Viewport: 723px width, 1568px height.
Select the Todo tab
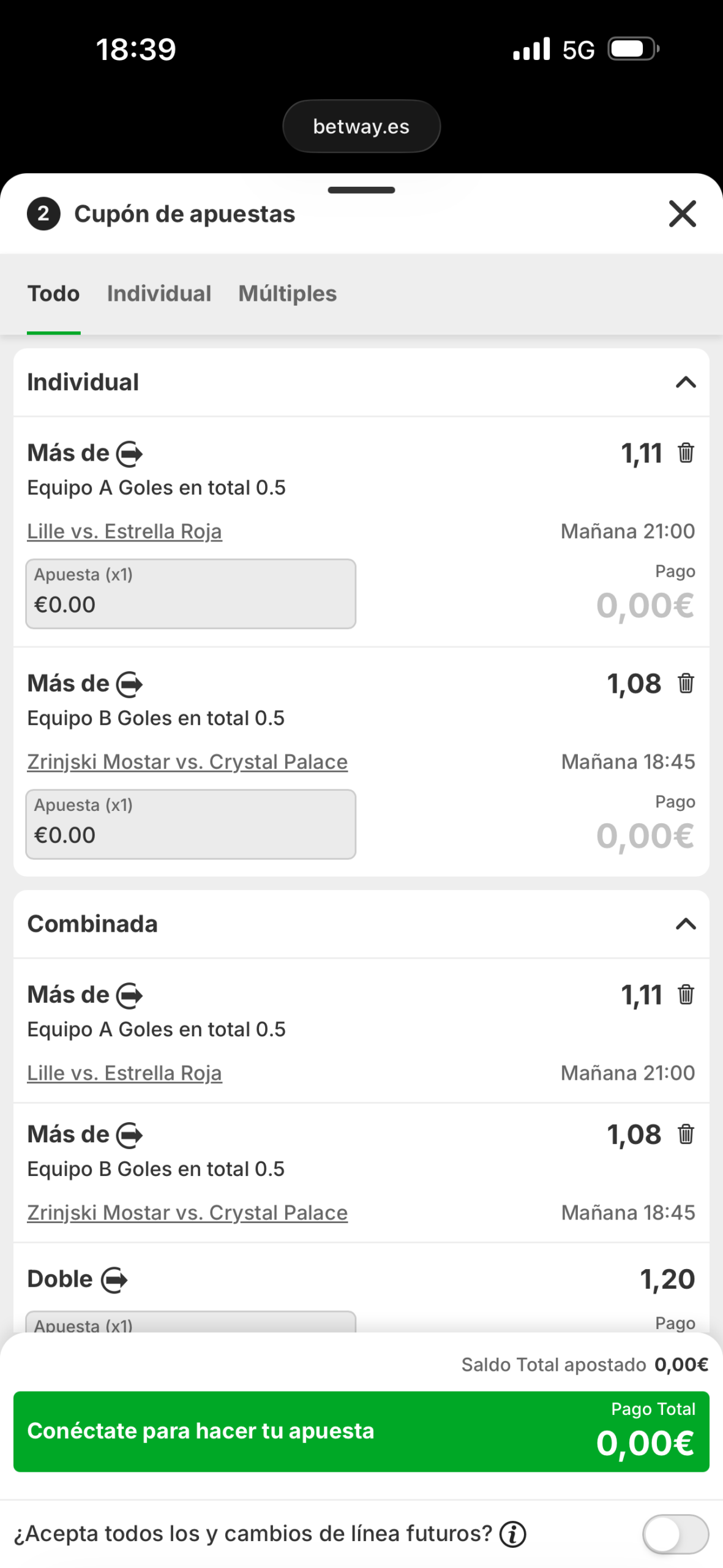click(x=54, y=294)
